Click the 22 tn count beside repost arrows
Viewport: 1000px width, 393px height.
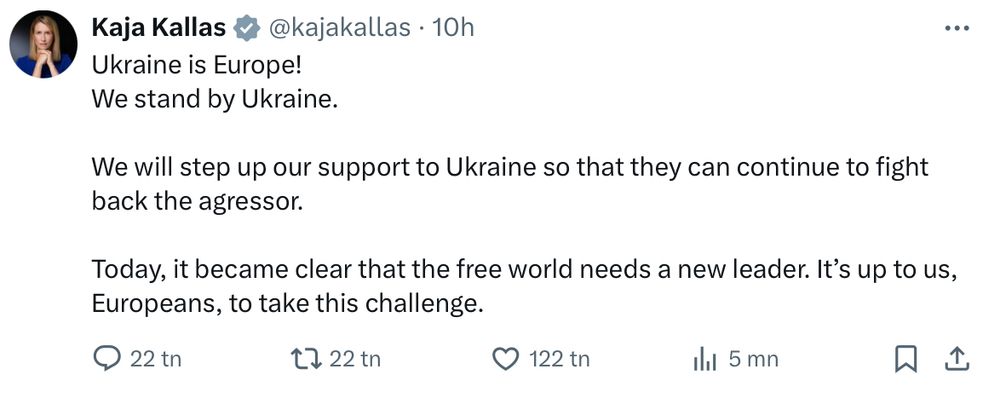coord(355,360)
